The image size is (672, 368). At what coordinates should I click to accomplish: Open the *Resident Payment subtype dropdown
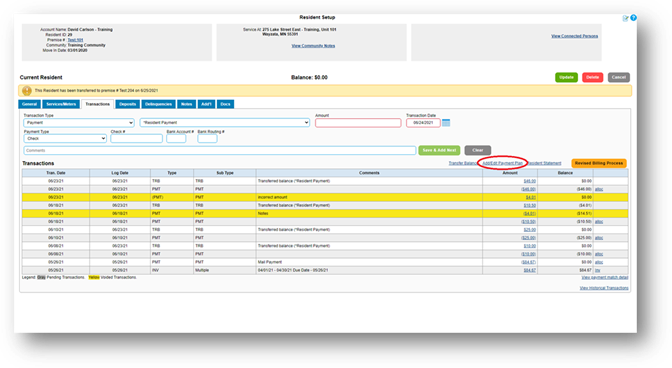[225, 123]
